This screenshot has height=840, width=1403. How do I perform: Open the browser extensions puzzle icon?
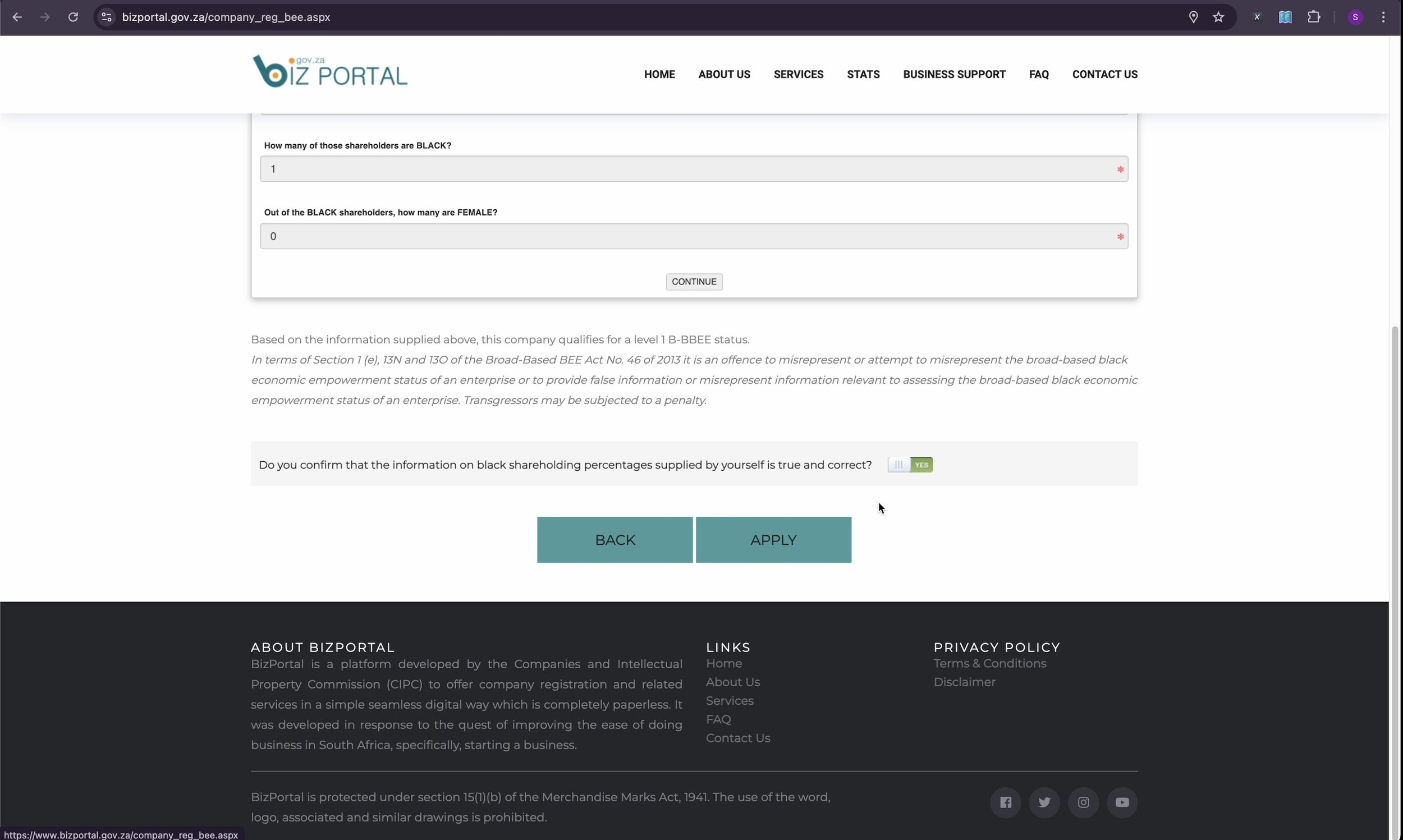(1314, 17)
